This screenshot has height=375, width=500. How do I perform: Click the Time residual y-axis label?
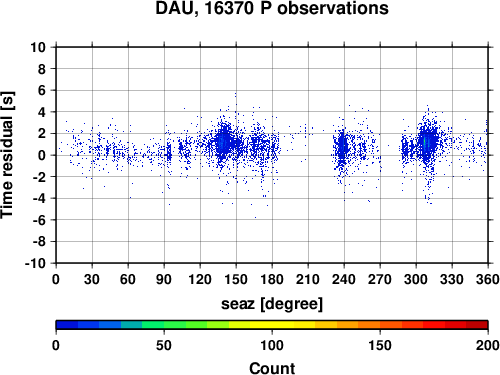7,155
